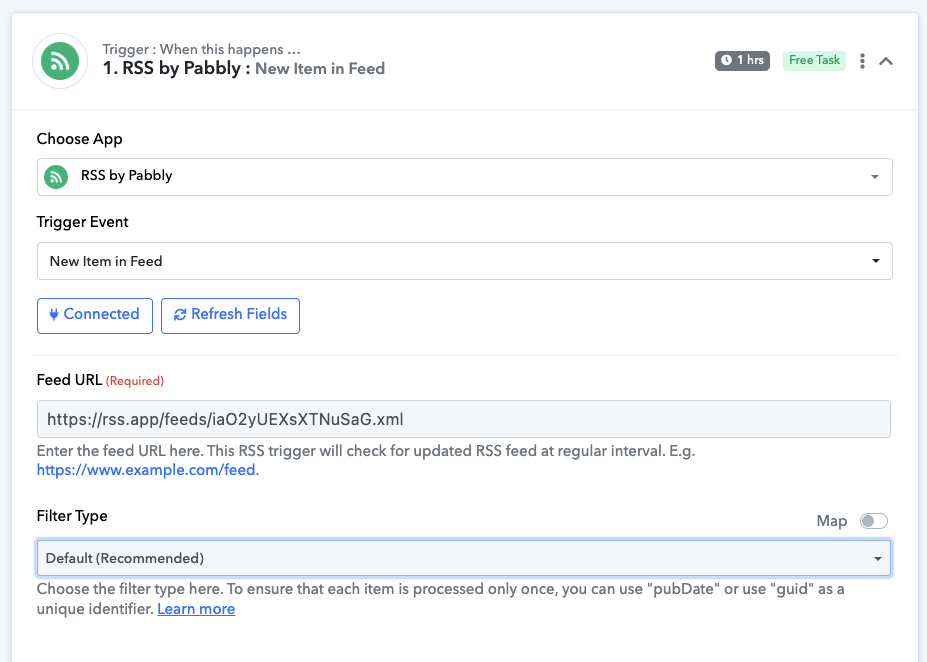Open the example.com feed link
This screenshot has width=927, height=662.
[146, 470]
